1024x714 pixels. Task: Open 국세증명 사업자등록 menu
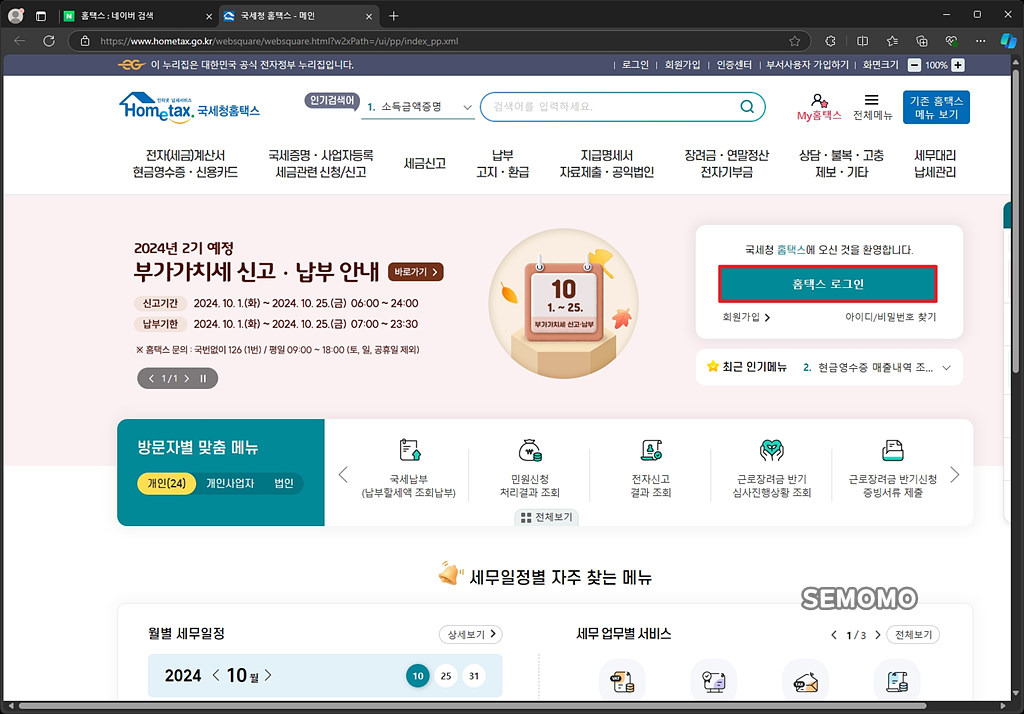[321, 163]
